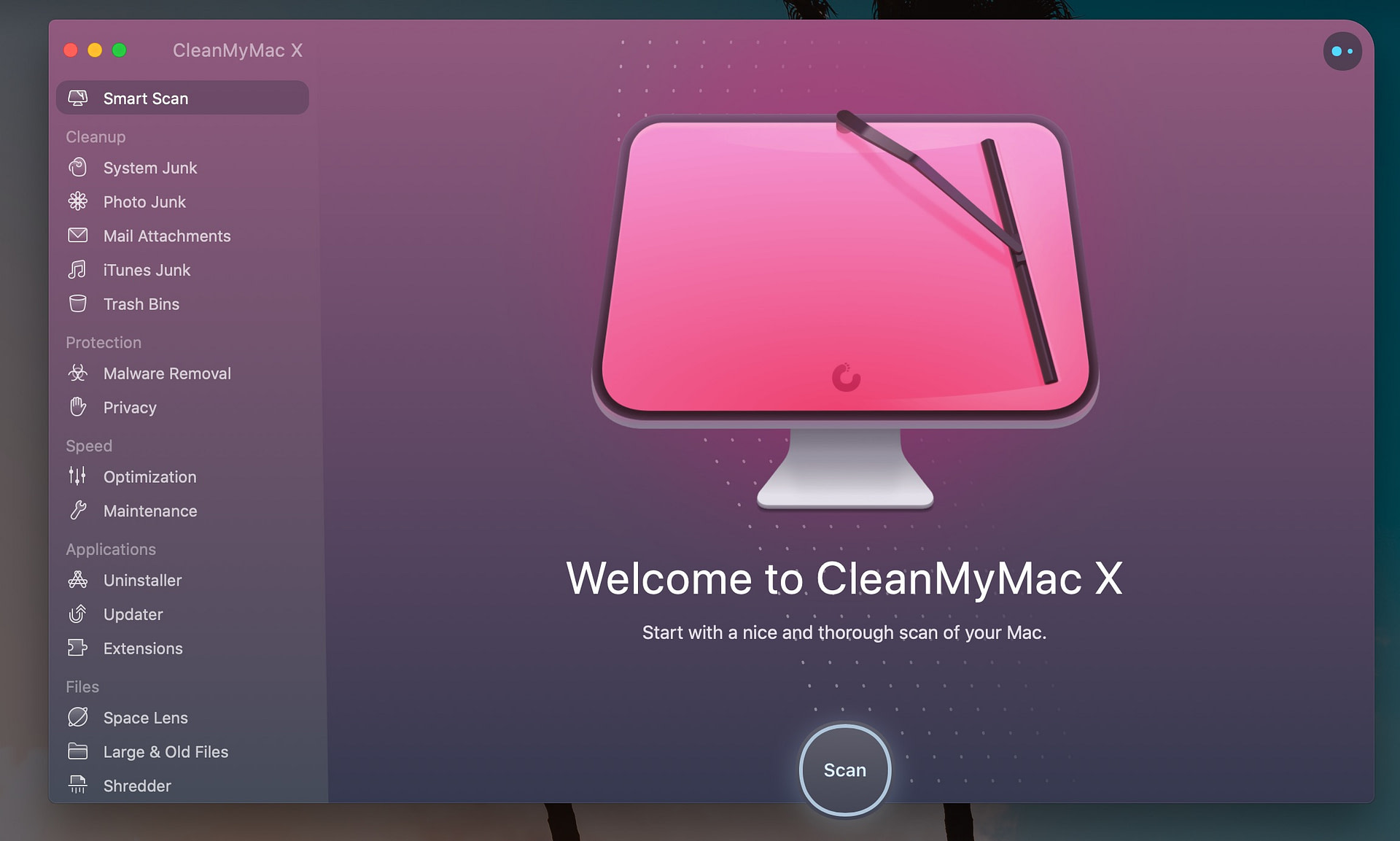Expand the Applications section in sidebar
Viewport: 1400px width, 841px height.
111,549
